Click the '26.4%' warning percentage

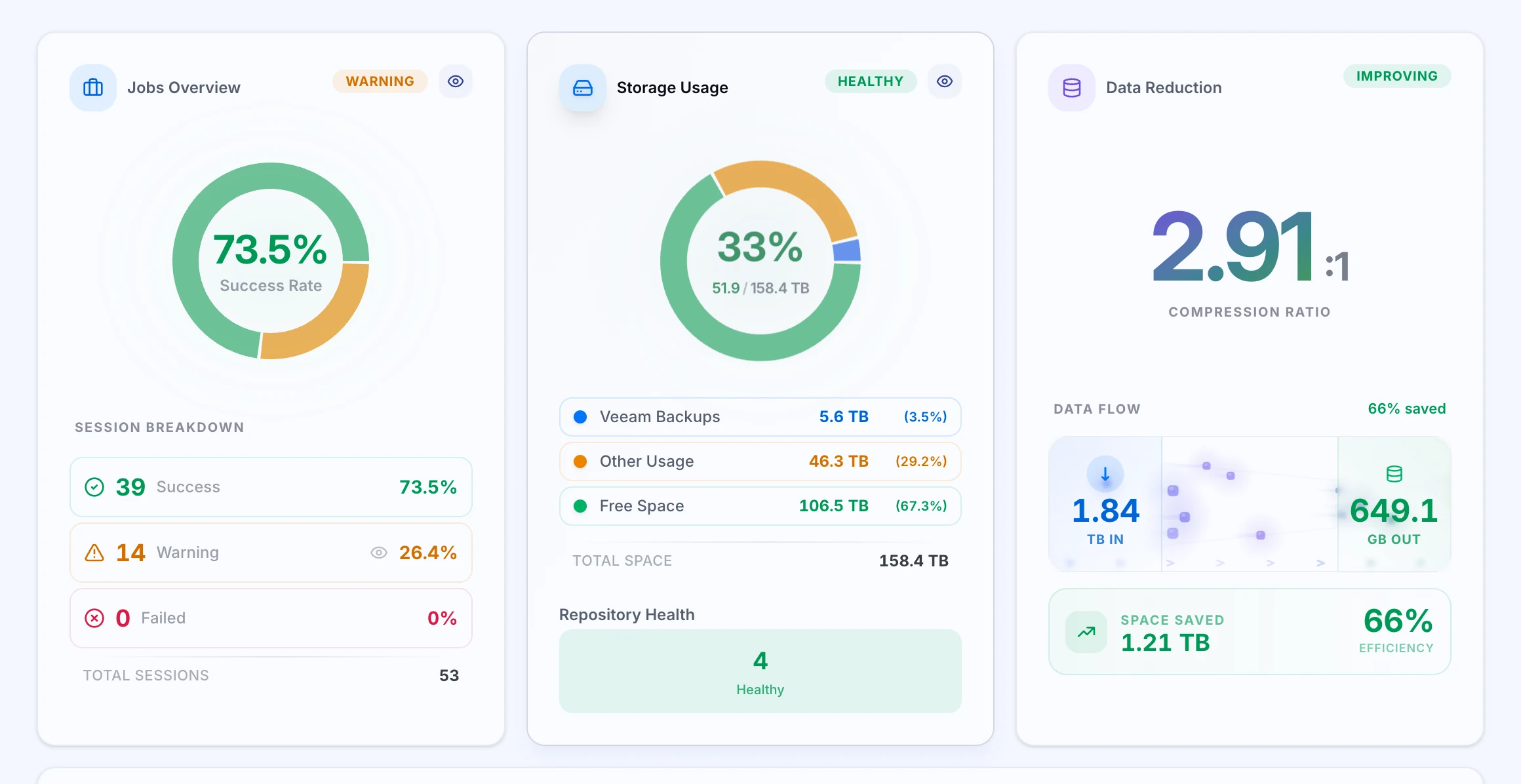(428, 553)
